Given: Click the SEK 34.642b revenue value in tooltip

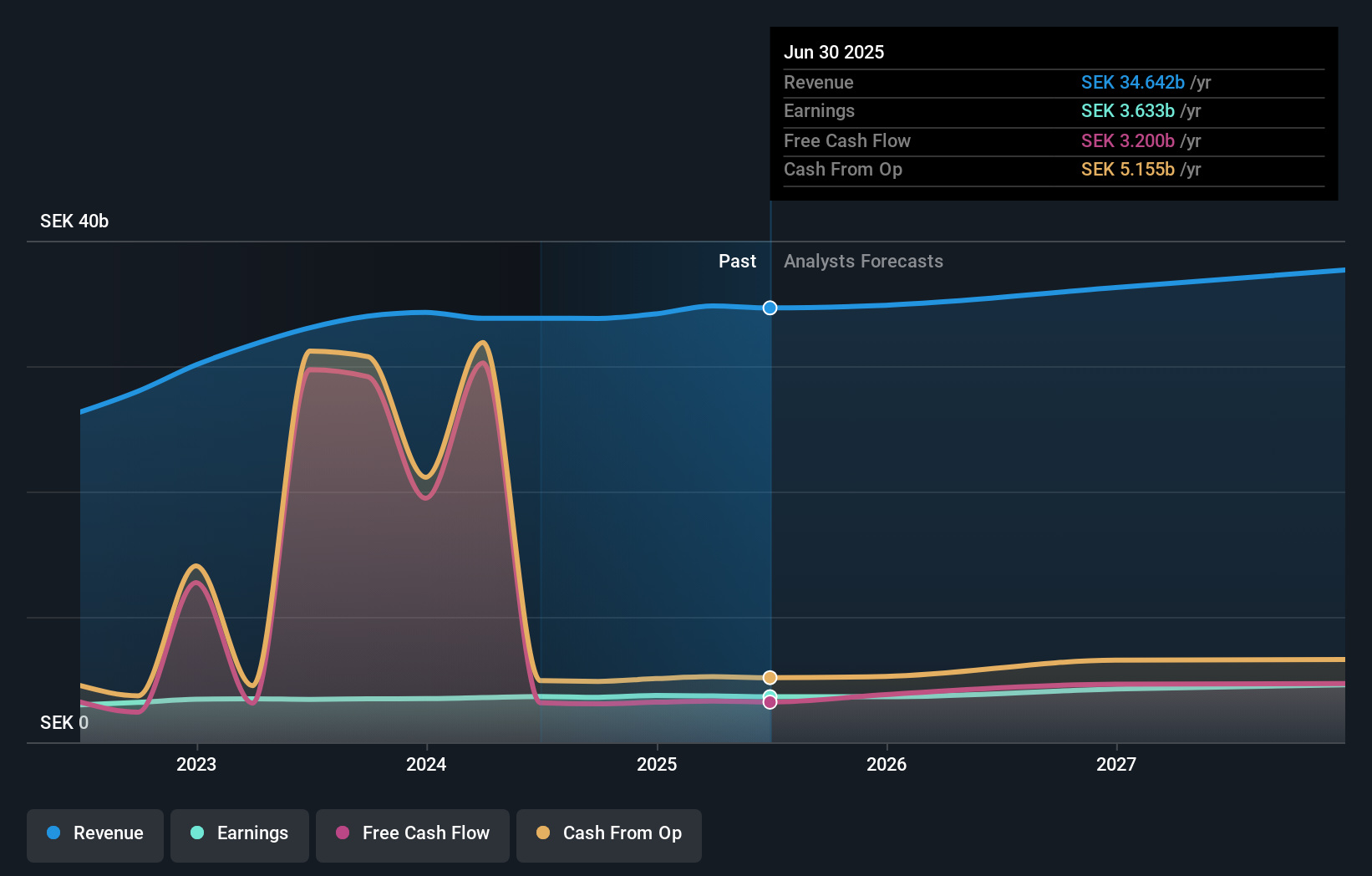Looking at the screenshot, I should [1133, 82].
